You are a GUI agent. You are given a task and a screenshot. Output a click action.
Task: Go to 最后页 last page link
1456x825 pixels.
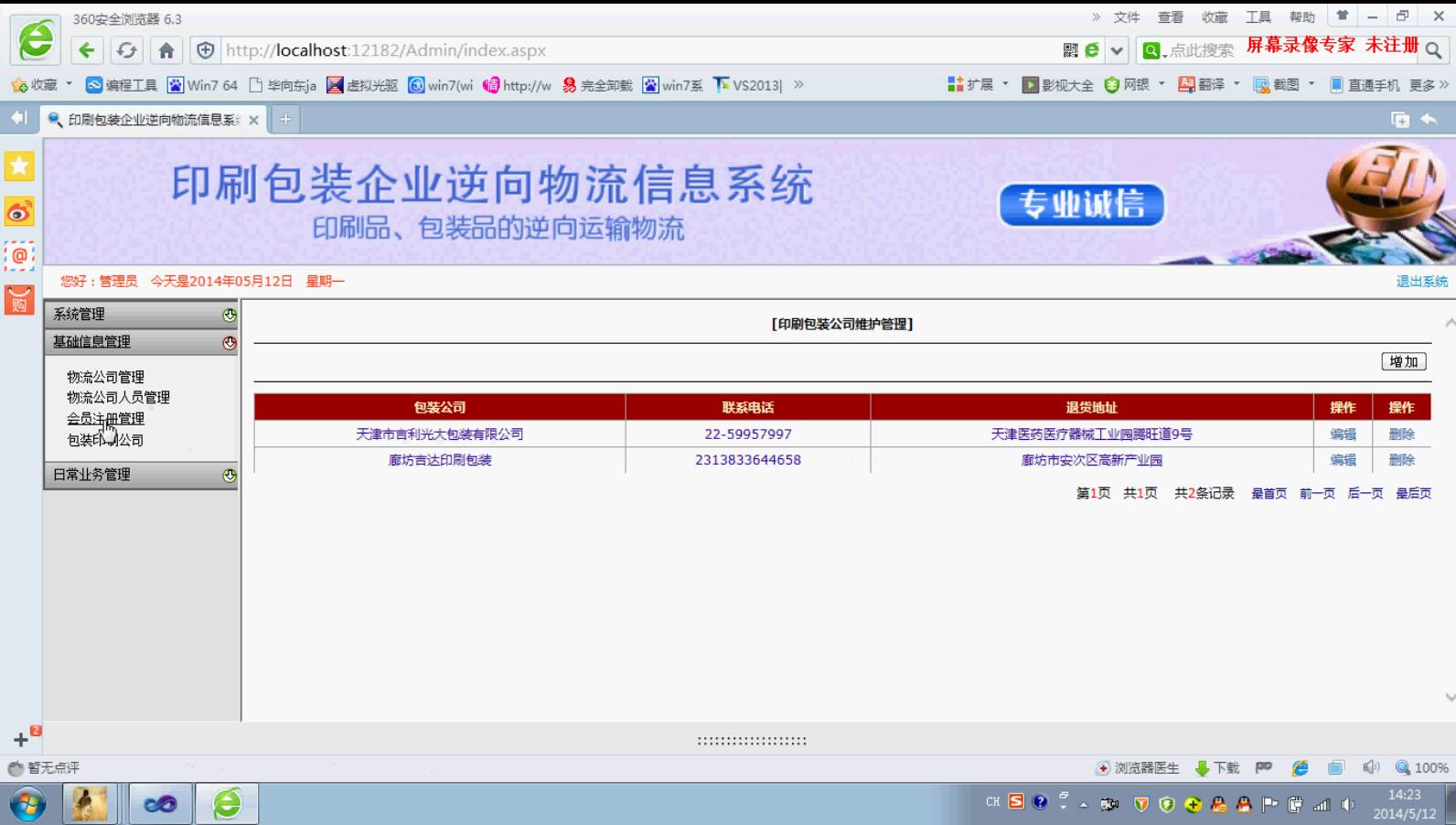point(1413,494)
